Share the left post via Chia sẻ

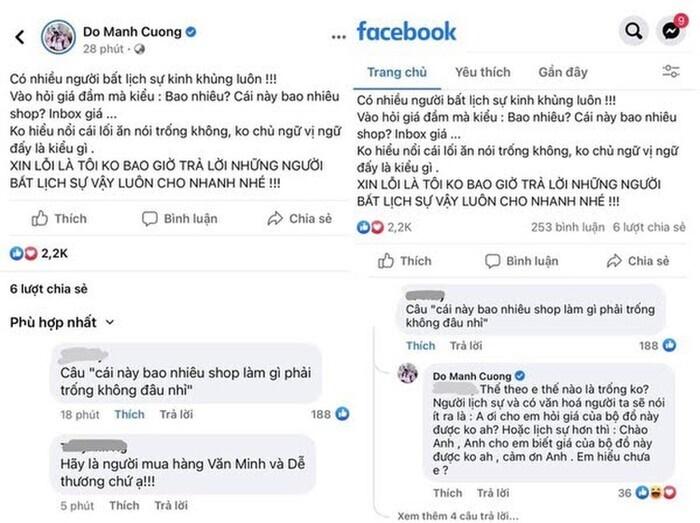(299, 218)
